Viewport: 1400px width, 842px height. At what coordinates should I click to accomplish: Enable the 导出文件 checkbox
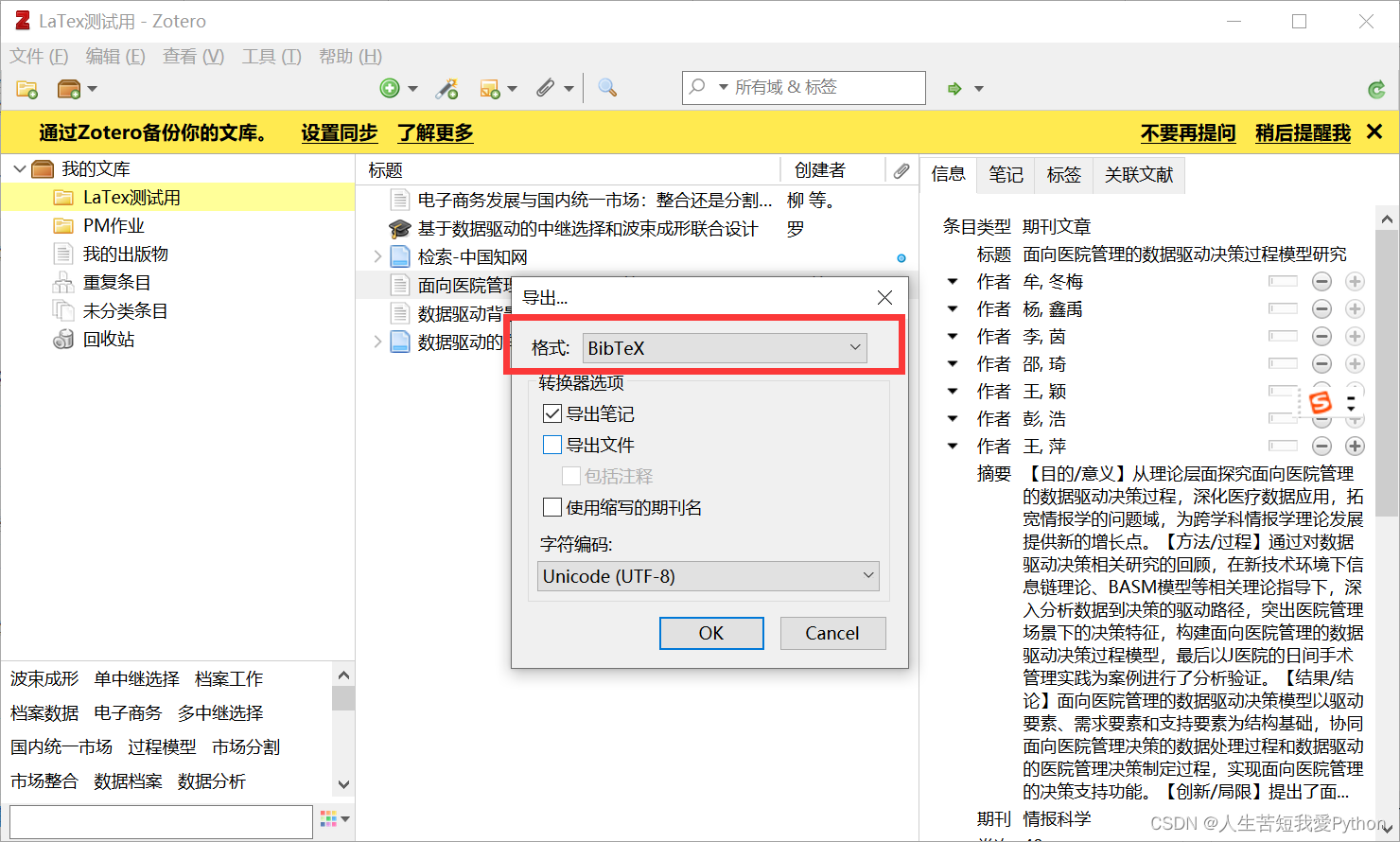(x=553, y=445)
